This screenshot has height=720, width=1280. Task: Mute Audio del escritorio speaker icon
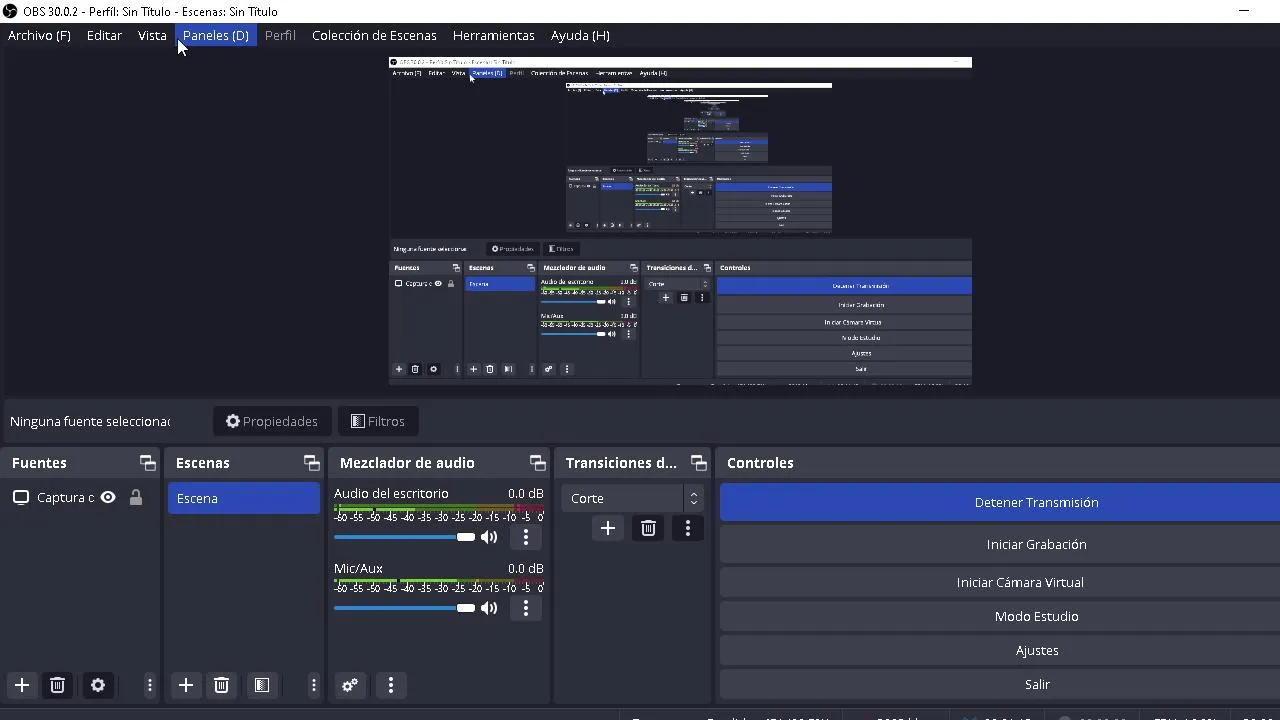tap(489, 537)
